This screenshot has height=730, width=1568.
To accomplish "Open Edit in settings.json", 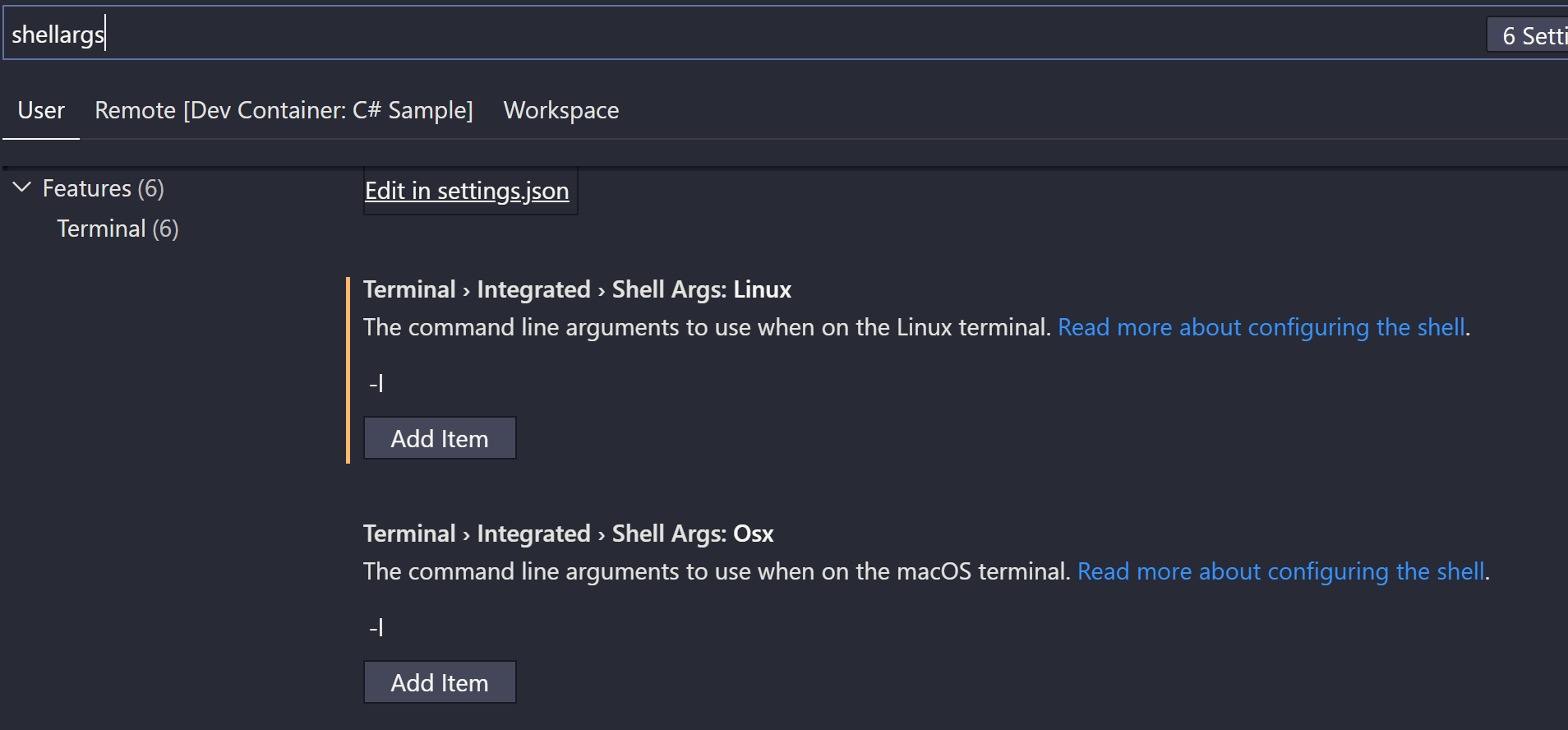I will tap(467, 190).
